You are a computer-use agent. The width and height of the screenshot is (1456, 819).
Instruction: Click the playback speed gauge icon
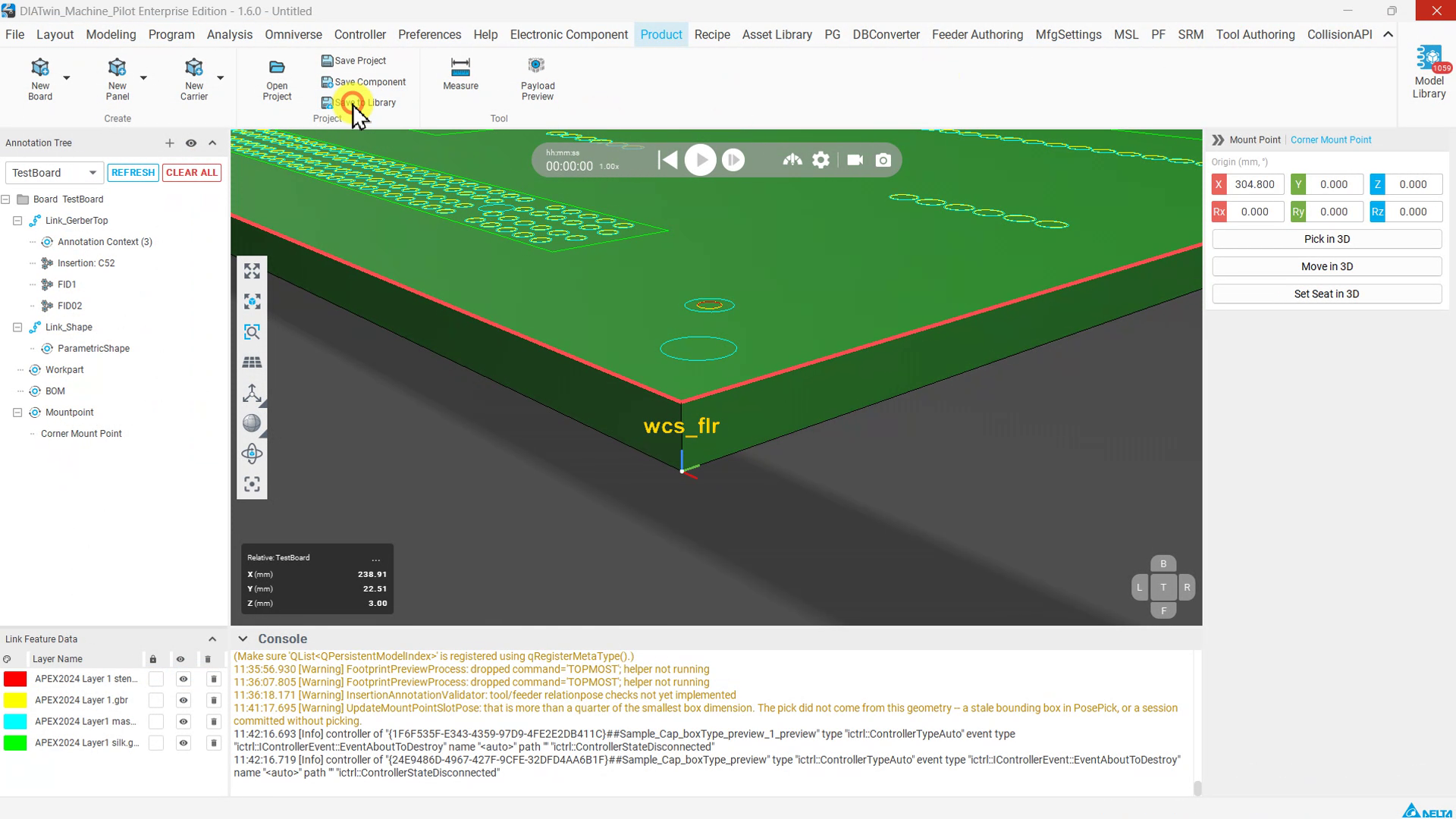point(792,160)
